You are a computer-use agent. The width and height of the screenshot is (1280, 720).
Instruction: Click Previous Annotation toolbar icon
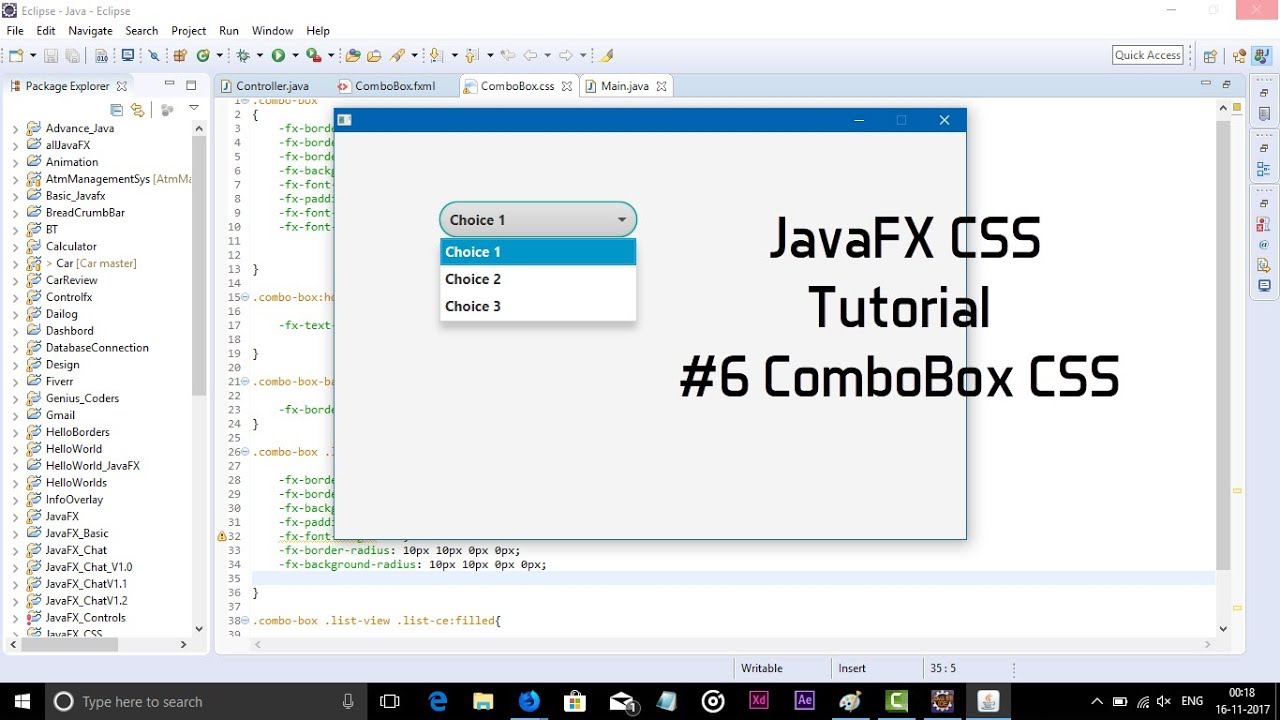click(x=472, y=56)
